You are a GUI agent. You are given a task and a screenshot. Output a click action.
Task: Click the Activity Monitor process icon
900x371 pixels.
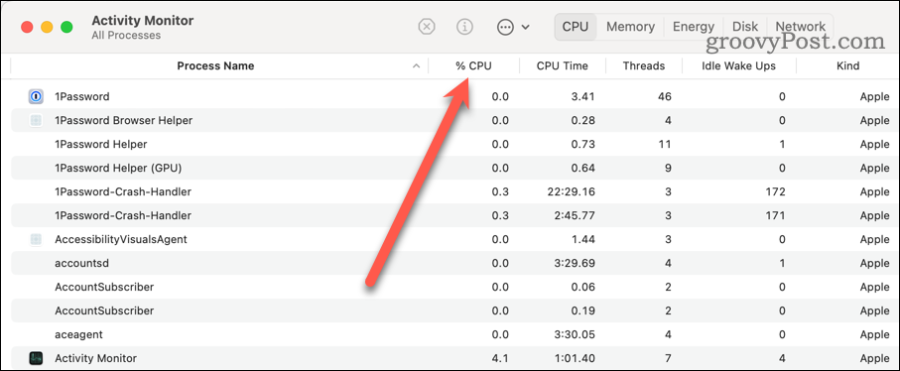36,358
